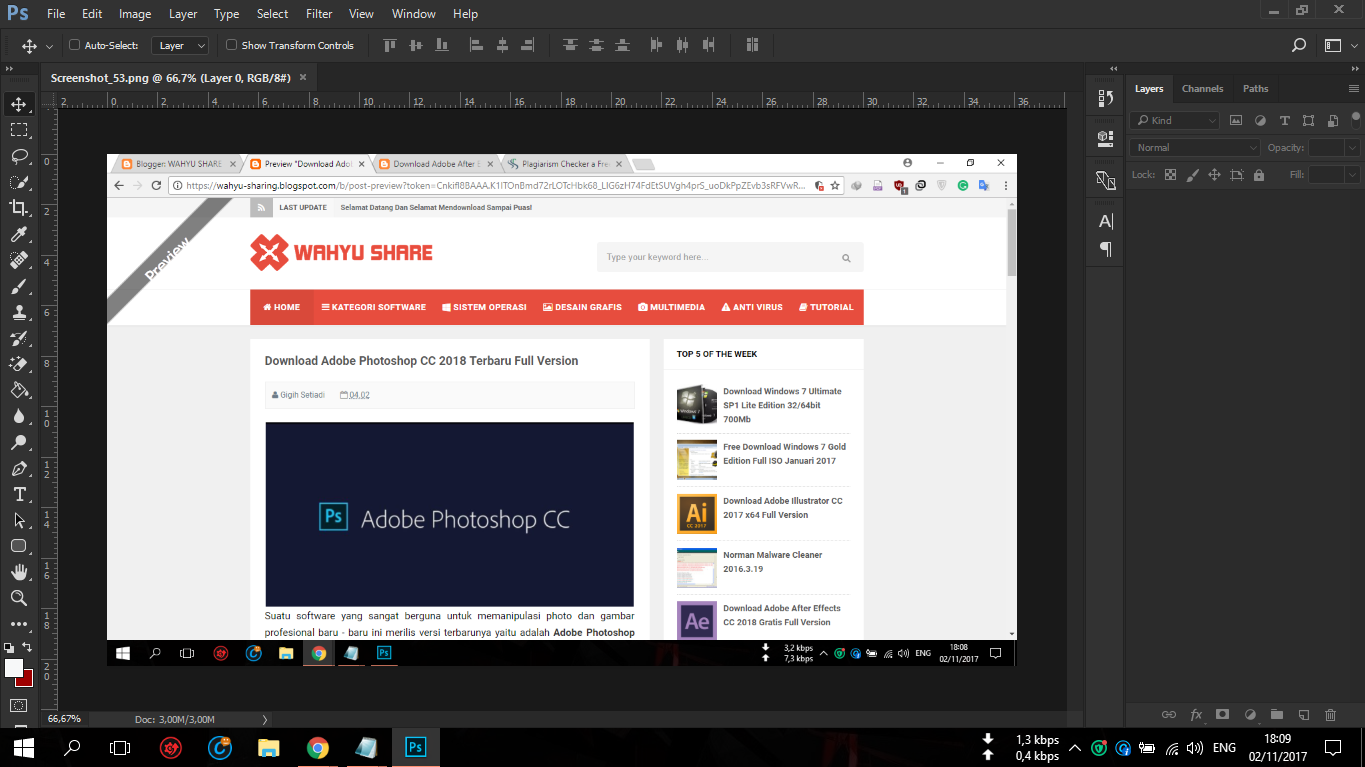Select the Paint Bucket tool
The height and width of the screenshot is (767, 1365).
coord(18,390)
